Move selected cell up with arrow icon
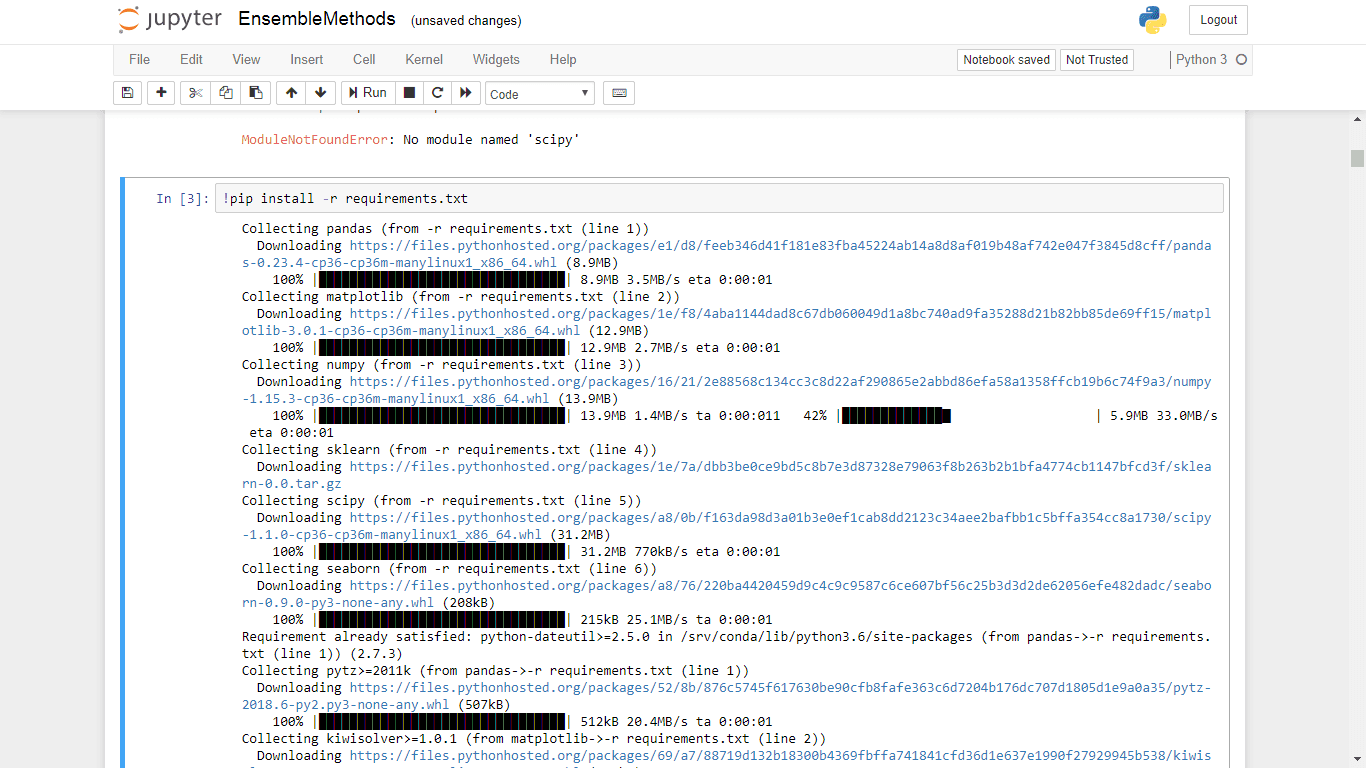 pos(290,92)
